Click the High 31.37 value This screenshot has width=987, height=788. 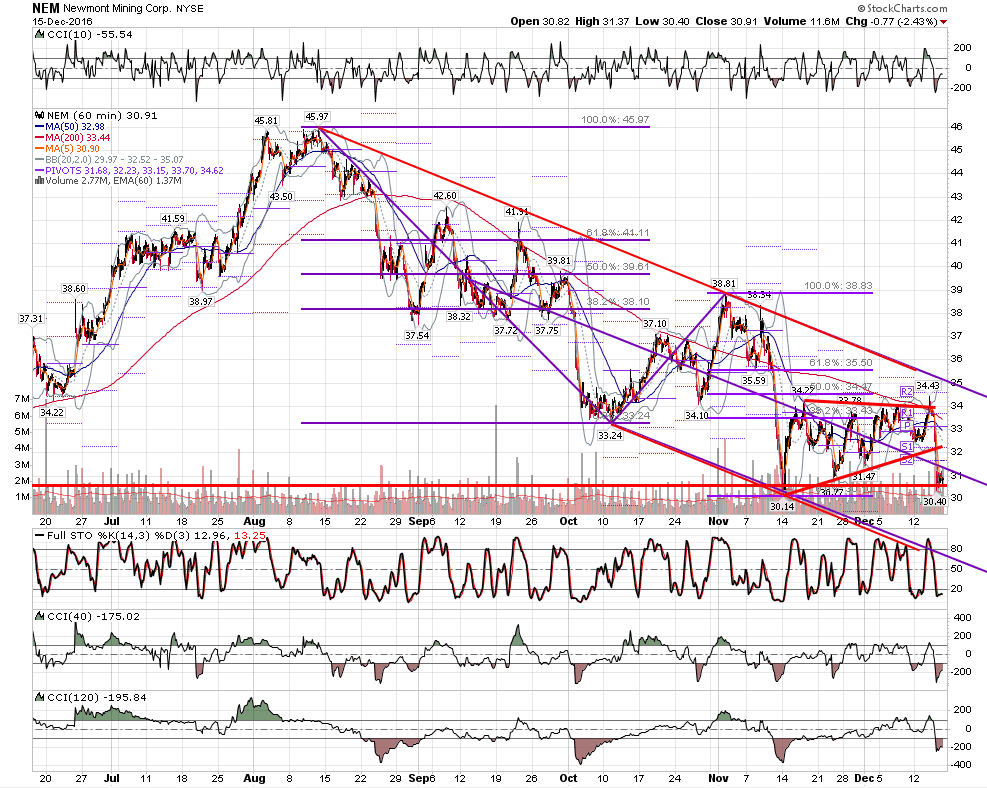point(602,21)
